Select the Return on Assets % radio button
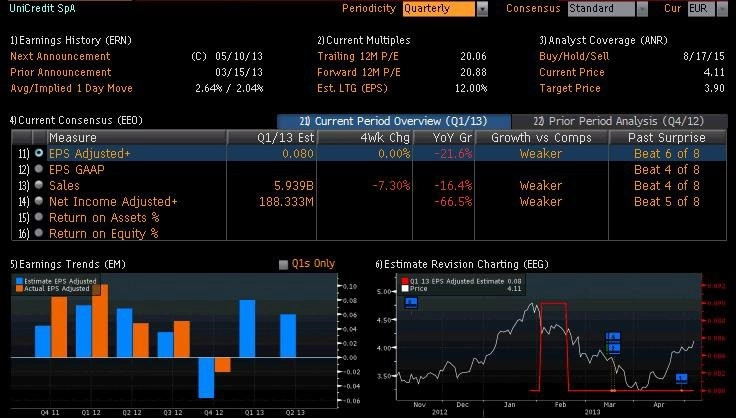 (39, 217)
